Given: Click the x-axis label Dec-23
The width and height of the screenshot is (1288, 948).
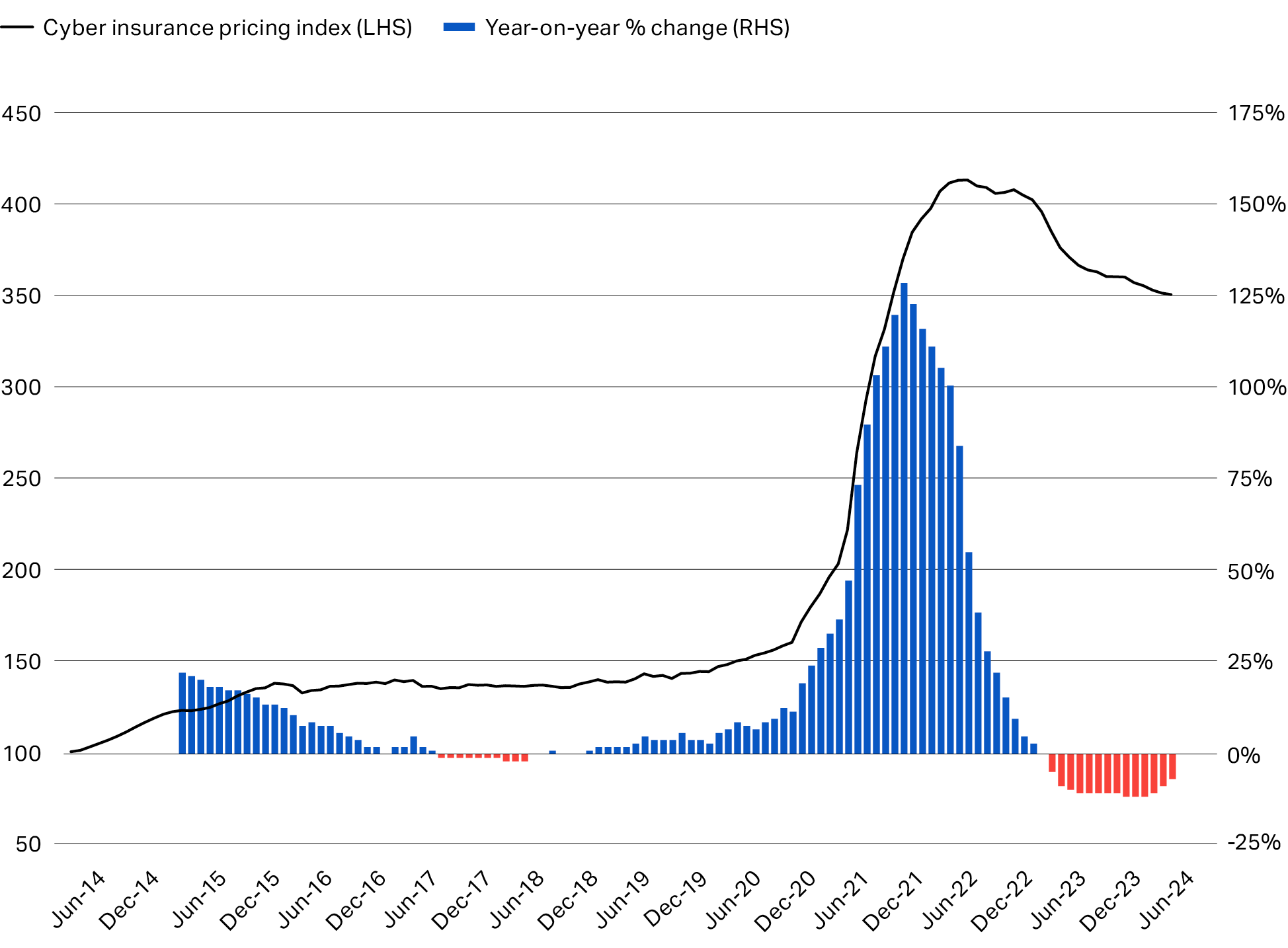Looking at the screenshot, I should click(x=1109, y=900).
